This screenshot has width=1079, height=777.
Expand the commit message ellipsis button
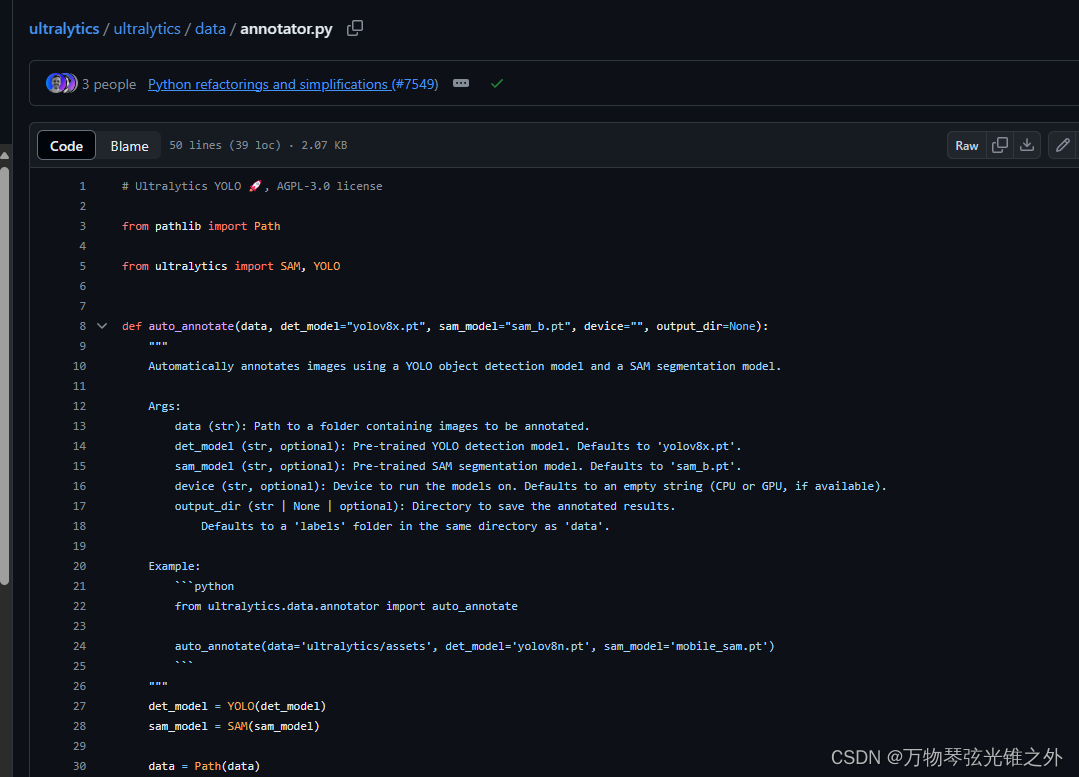coord(461,83)
